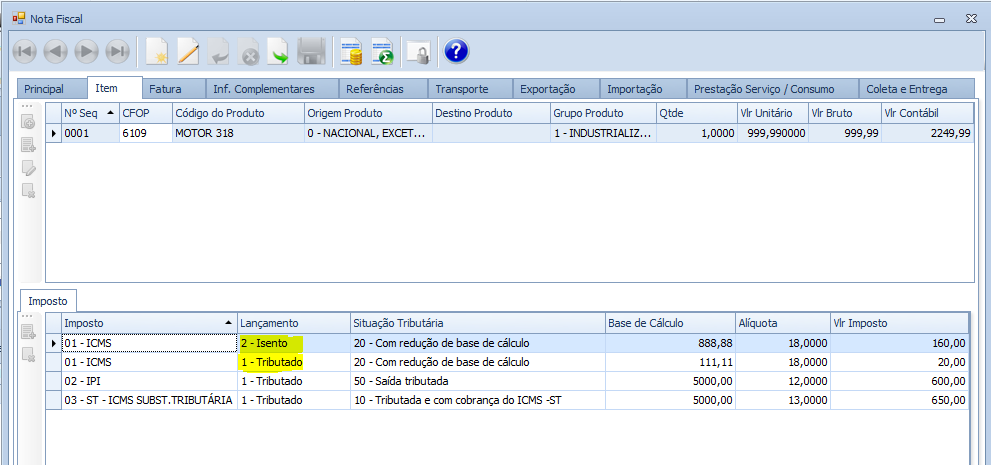Open help with the blue question mark

[x=456, y=51]
